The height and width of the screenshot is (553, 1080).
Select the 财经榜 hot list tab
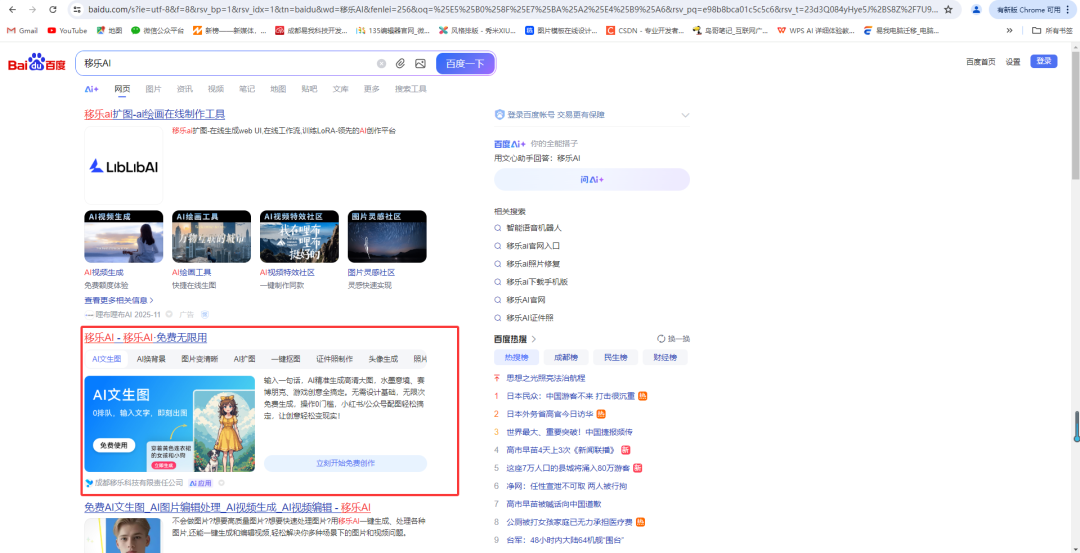(x=665, y=357)
